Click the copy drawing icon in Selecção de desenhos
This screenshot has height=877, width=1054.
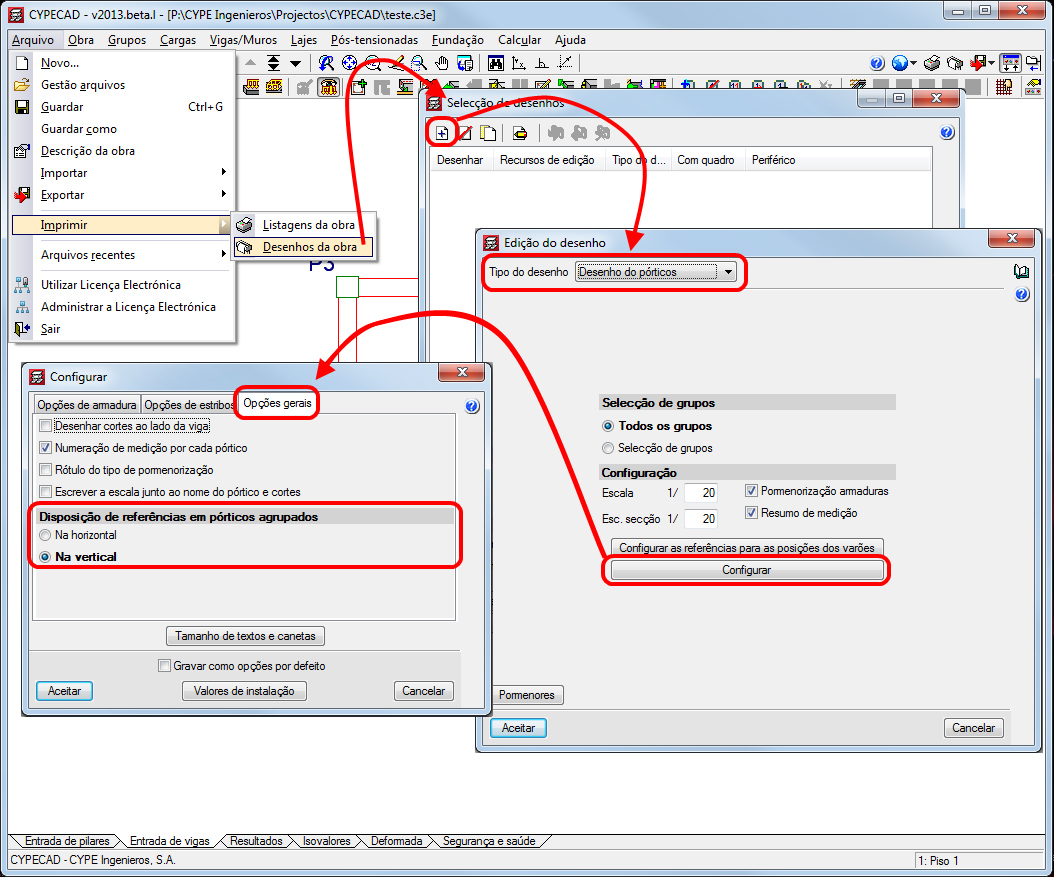tap(488, 133)
